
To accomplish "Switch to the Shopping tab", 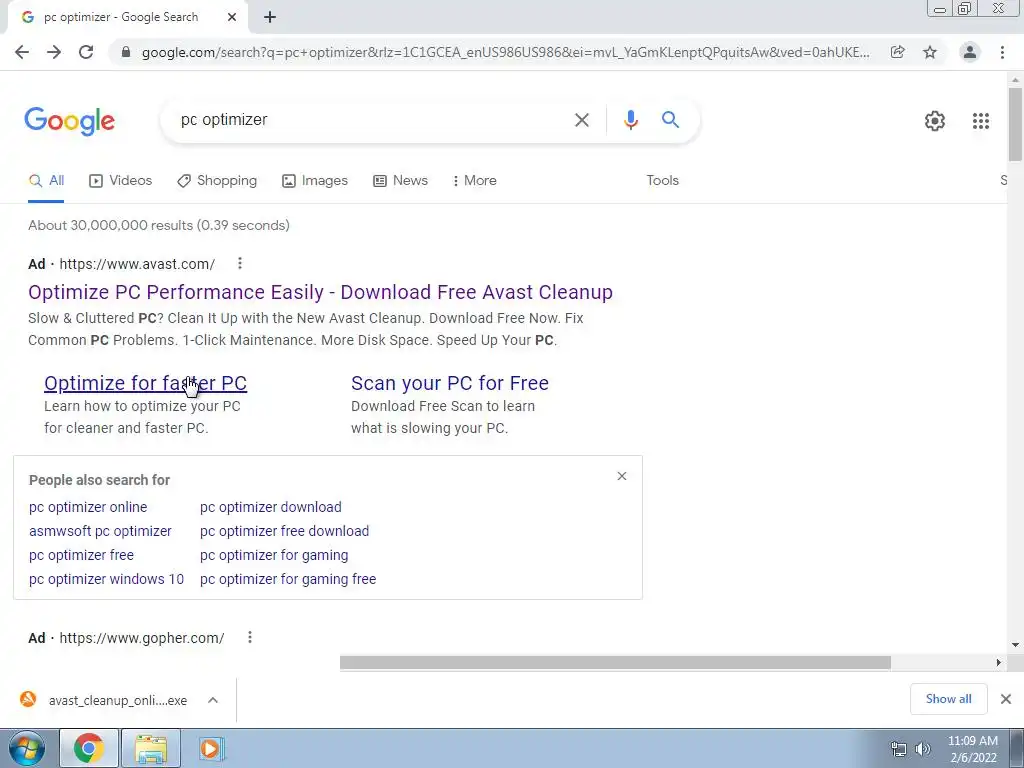I will (217, 181).
